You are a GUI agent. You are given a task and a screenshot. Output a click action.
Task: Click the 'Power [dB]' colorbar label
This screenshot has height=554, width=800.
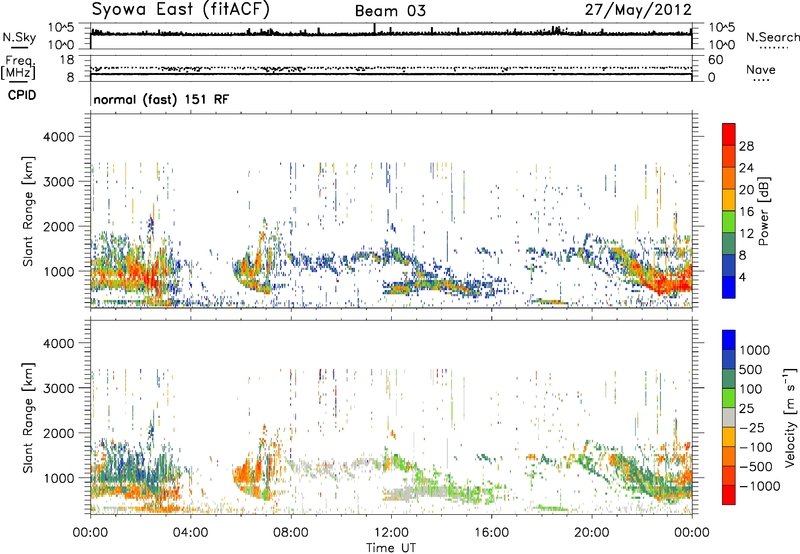763,211
